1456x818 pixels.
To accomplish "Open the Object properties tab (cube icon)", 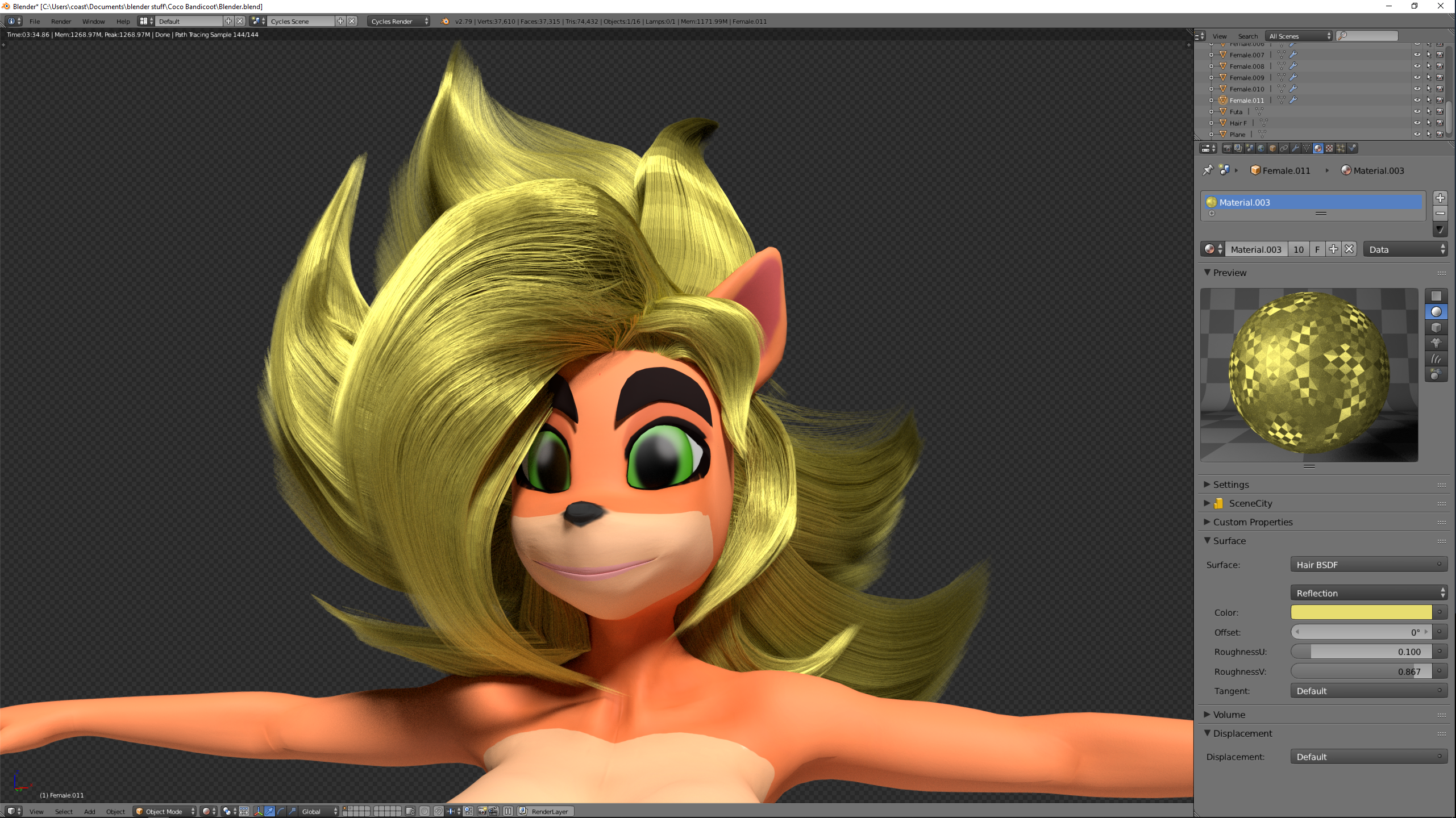I will pyautogui.click(x=1272, y=148).
